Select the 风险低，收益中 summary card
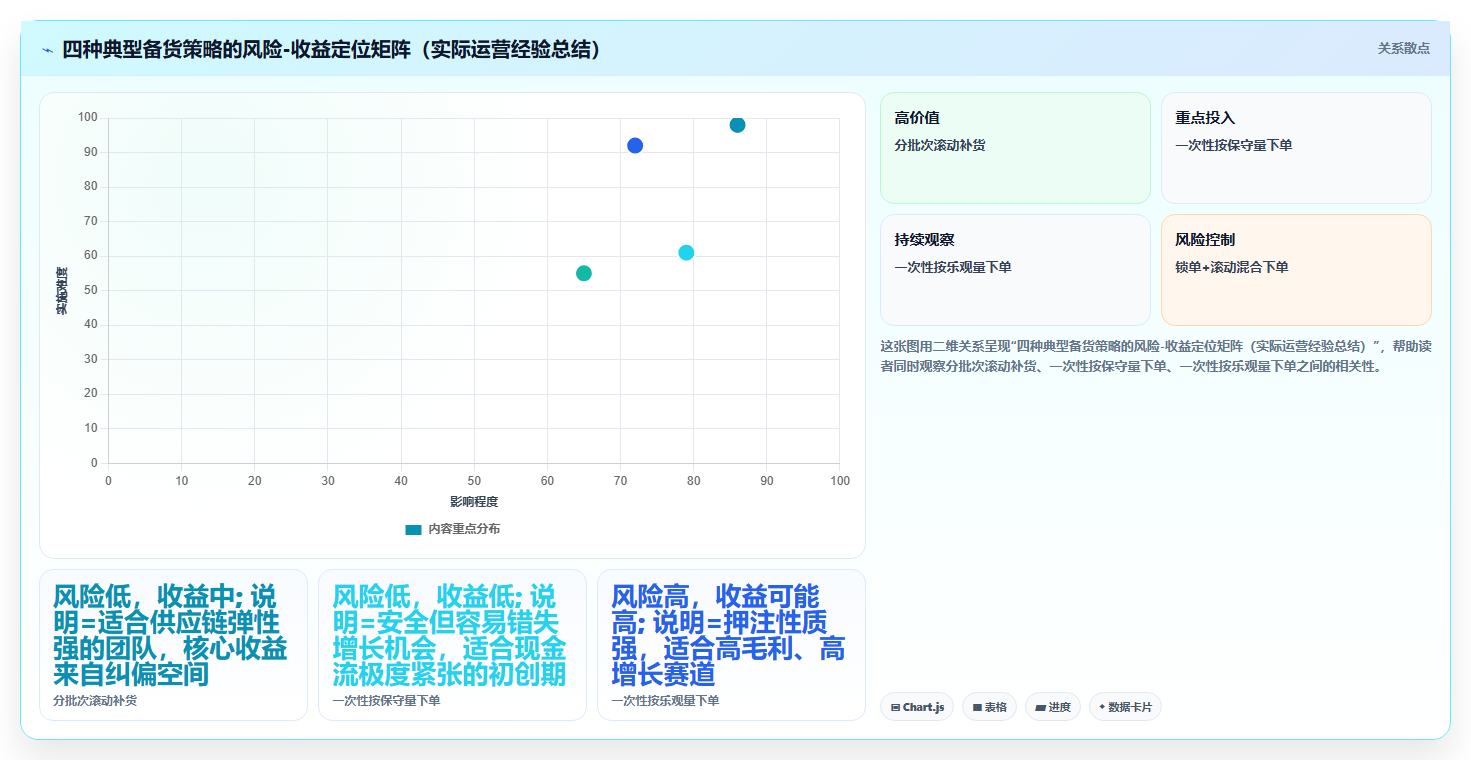This screenshot has height=760, width=1471. pyautogui.click(x=173, y=645)
